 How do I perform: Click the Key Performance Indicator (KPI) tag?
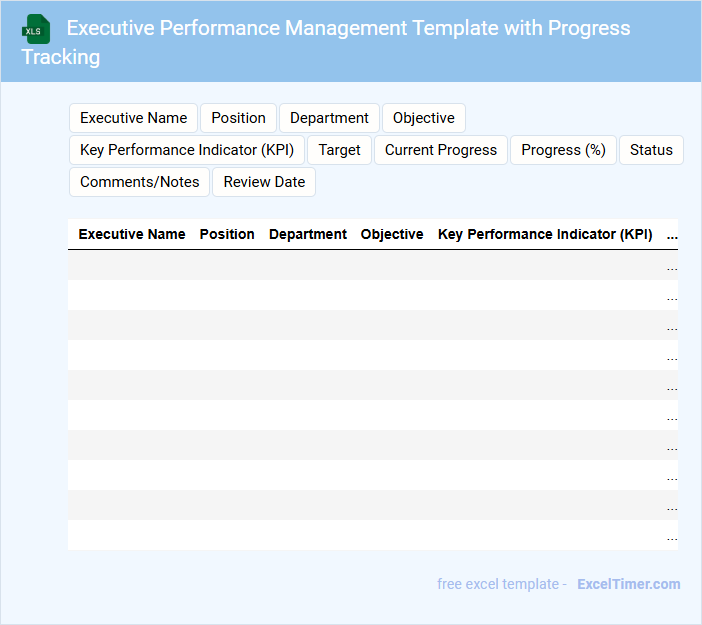[187, 150]
